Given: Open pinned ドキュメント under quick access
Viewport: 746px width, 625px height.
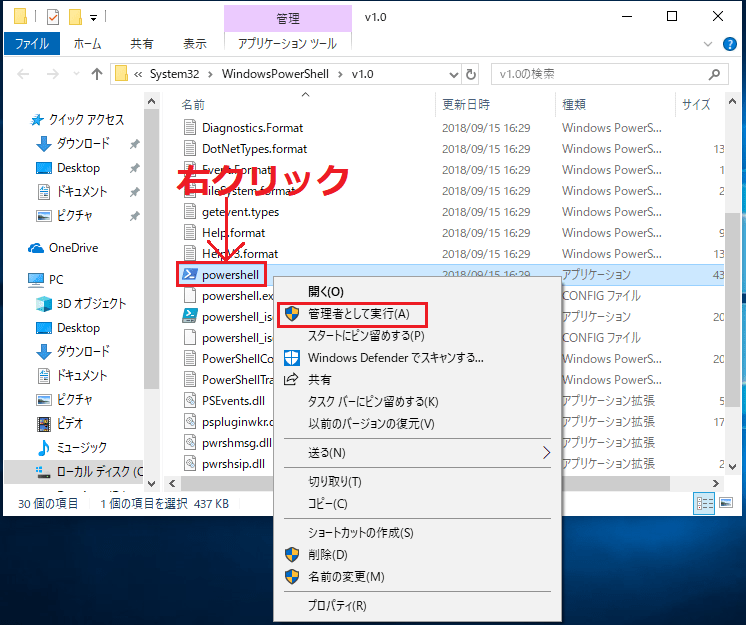Looking at the screenshot, I should click(82, 191).
